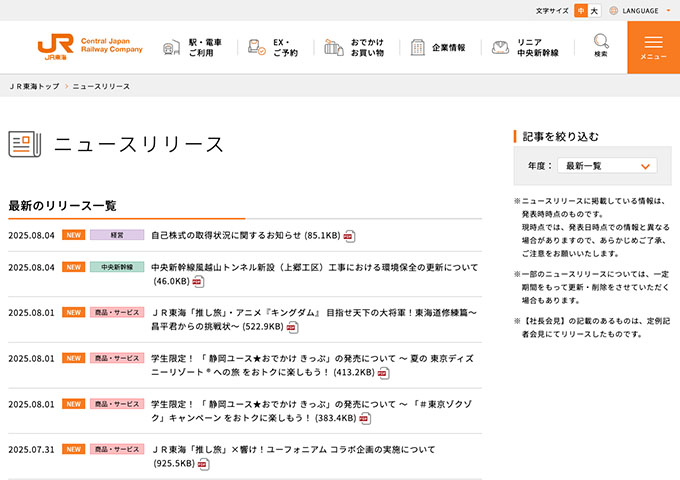Screen dimensions: 680x480
Task: Click the purple 経営 category tag
Action: click(117, 235)
